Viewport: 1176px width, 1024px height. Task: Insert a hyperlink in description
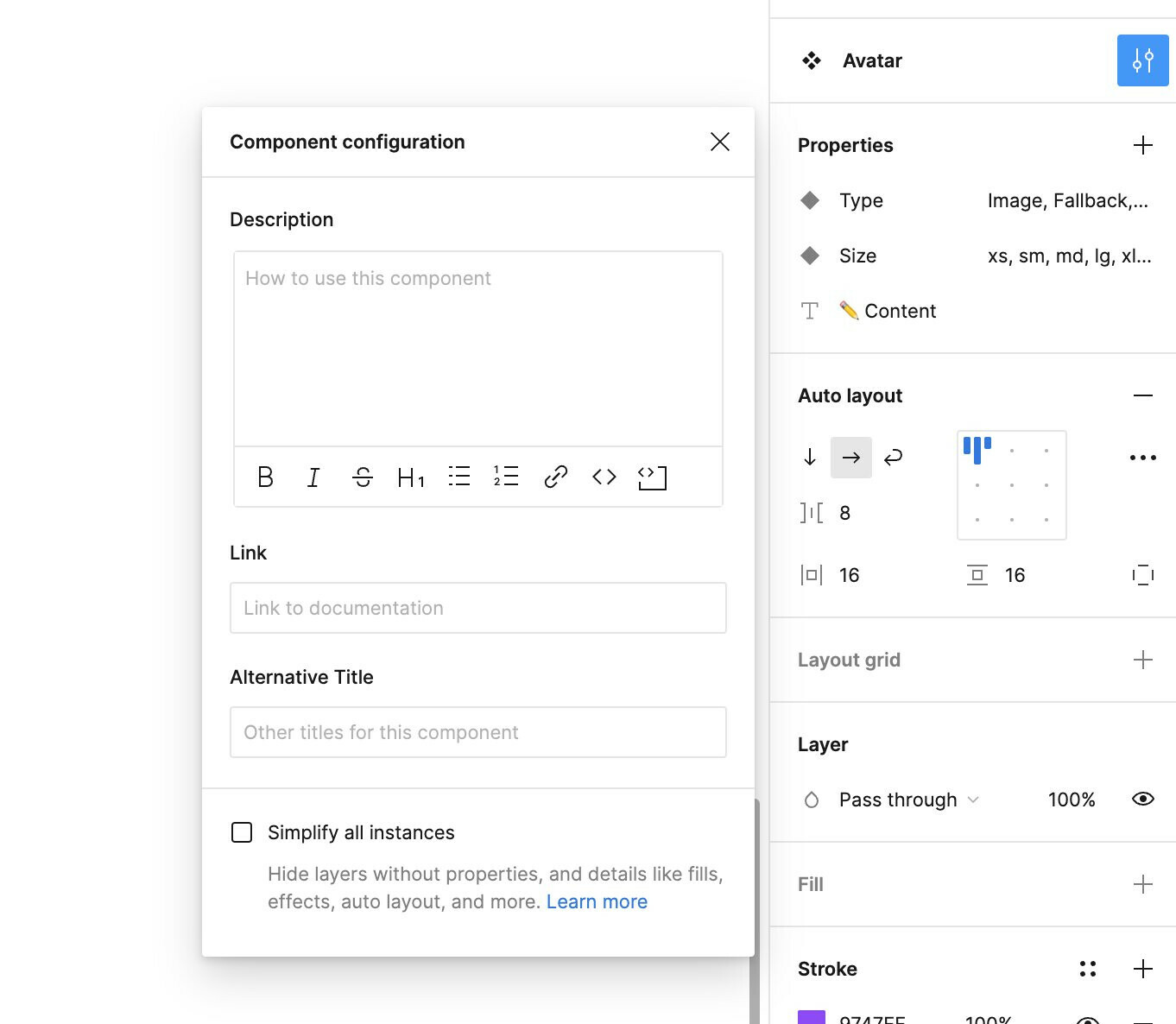556,477
